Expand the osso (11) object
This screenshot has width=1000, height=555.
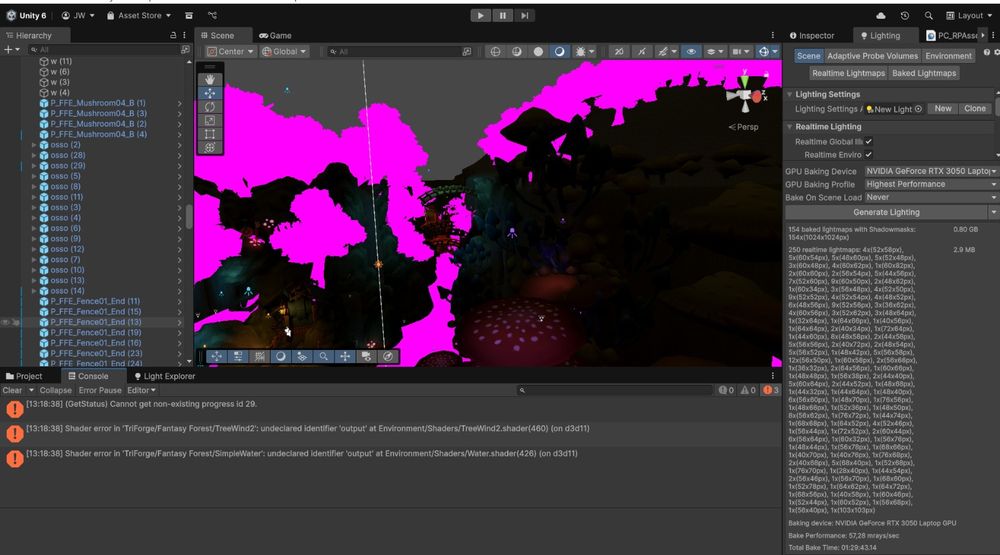tap(34, 197)
